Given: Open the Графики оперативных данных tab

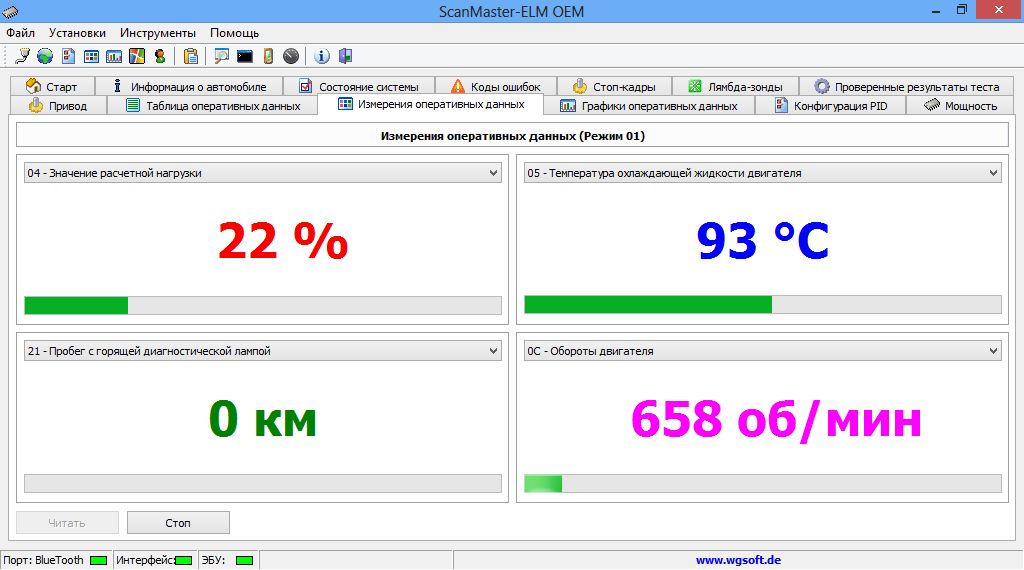Looking at the screenshot, I should tap(649, 105).
